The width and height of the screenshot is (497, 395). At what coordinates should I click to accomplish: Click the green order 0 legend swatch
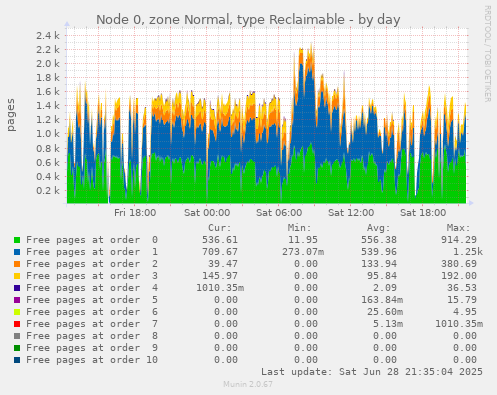tap(17, 240)
